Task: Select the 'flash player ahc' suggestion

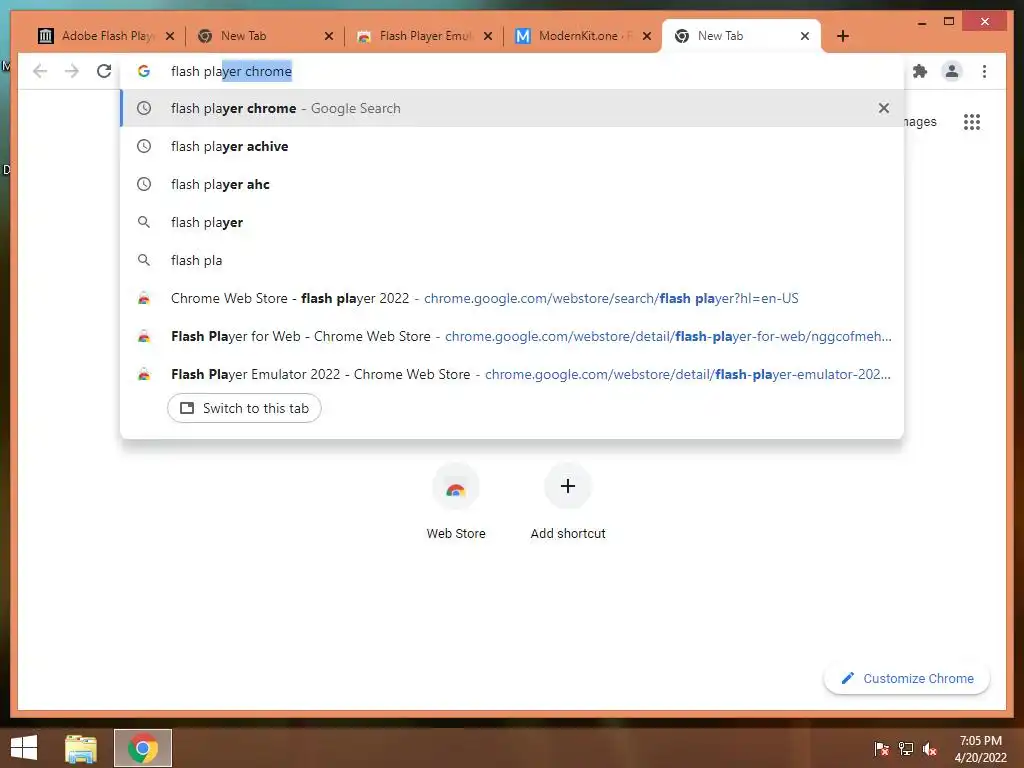Action: coord(512,184)
